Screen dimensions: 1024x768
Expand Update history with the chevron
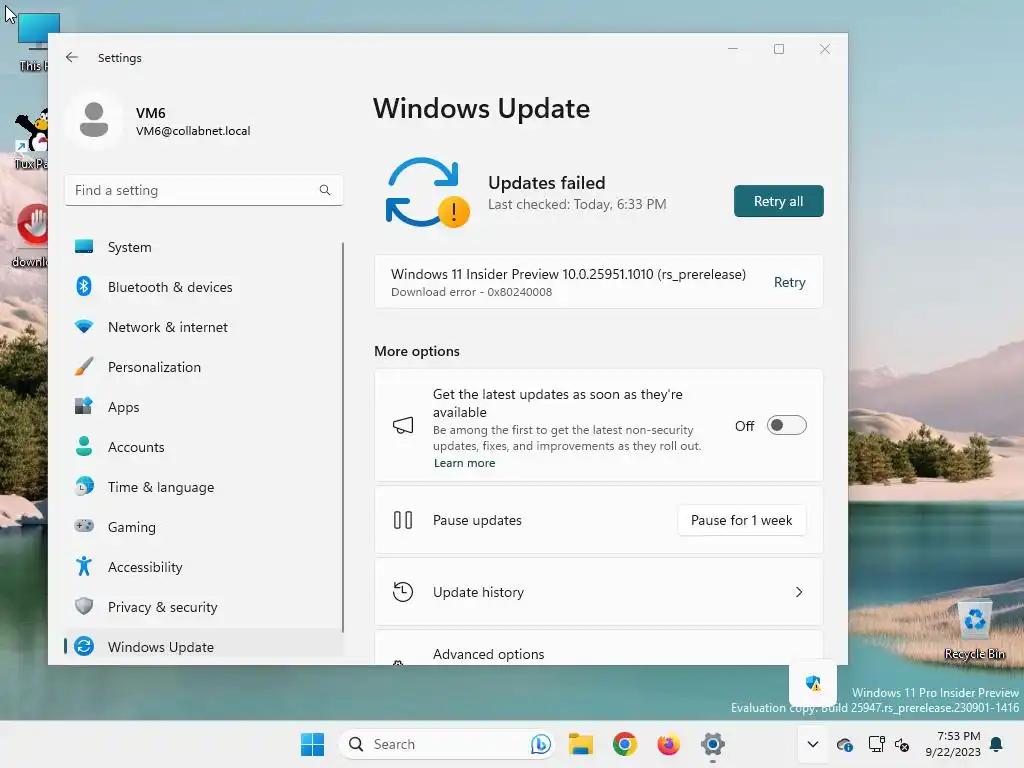[799, 592]
